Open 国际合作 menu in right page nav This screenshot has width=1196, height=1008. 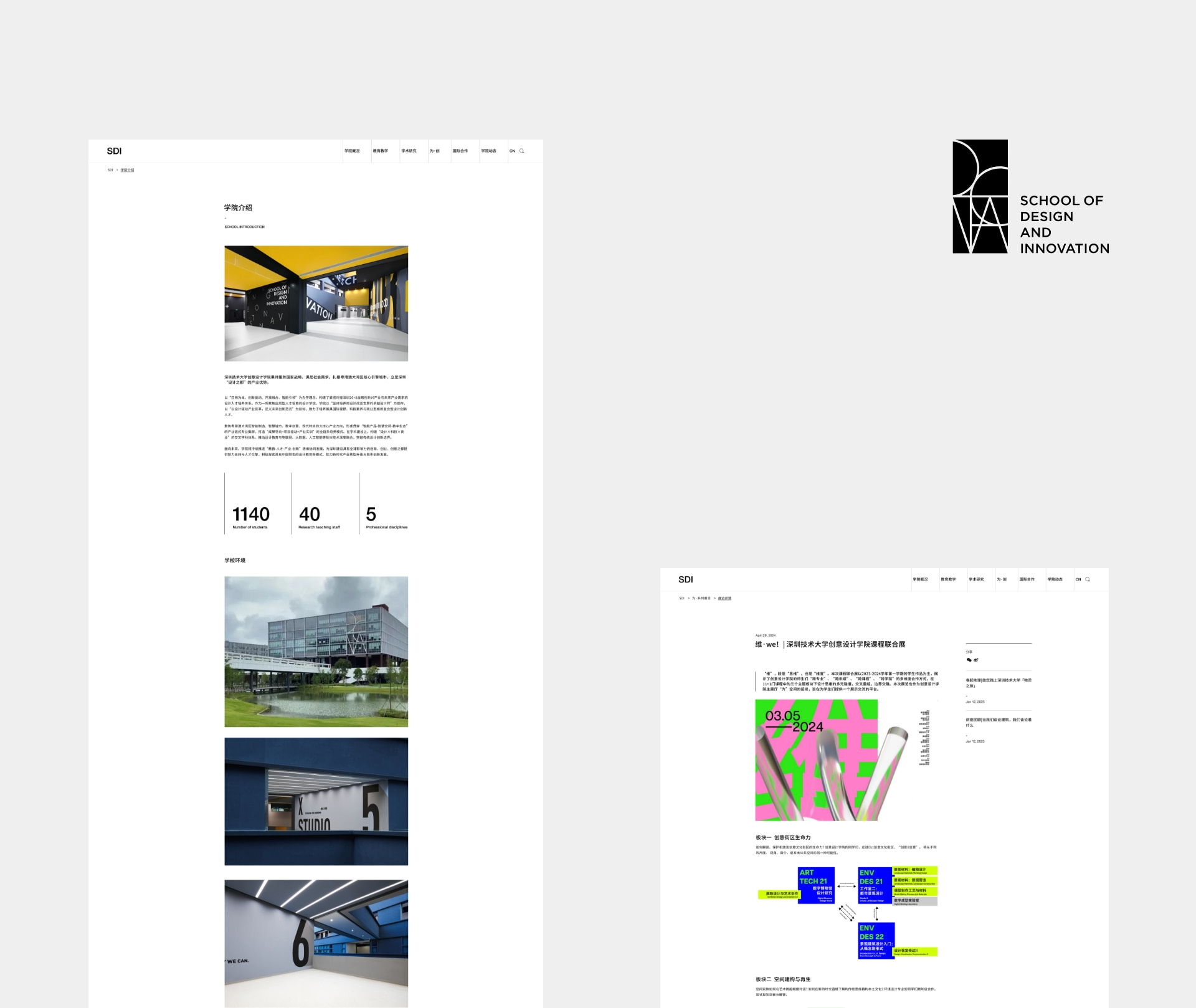point(1027,579)
